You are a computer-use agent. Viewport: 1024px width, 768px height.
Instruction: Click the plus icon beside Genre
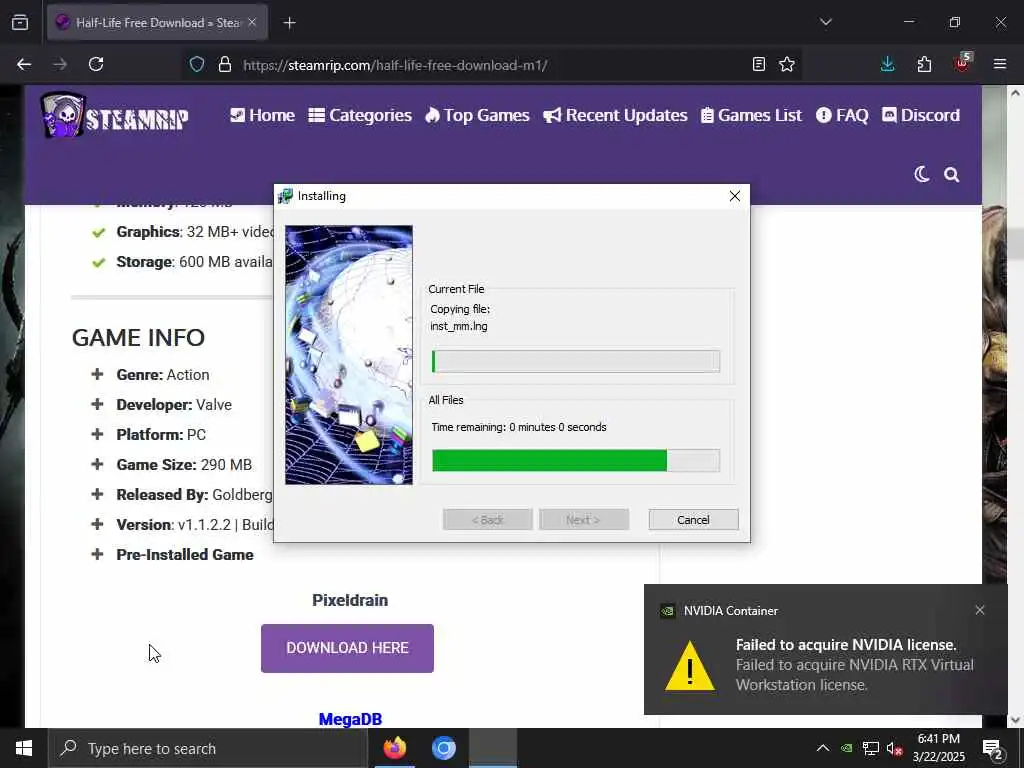(x=97, y=374)
